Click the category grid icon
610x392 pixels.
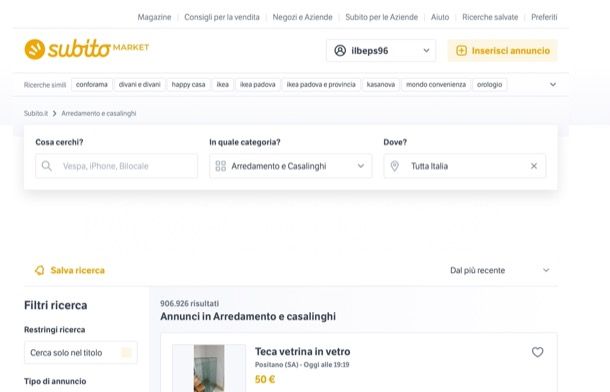(x=221, y=166)
